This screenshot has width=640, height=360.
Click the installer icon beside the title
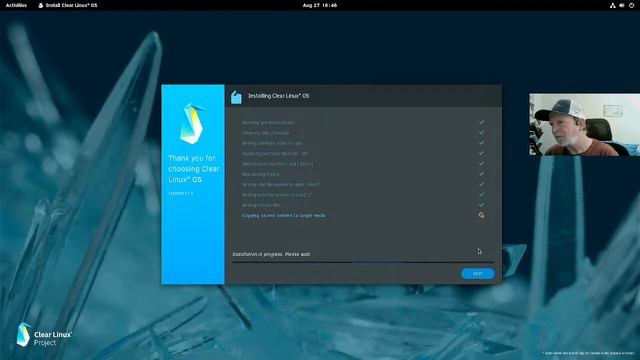[x=236, y=97]
